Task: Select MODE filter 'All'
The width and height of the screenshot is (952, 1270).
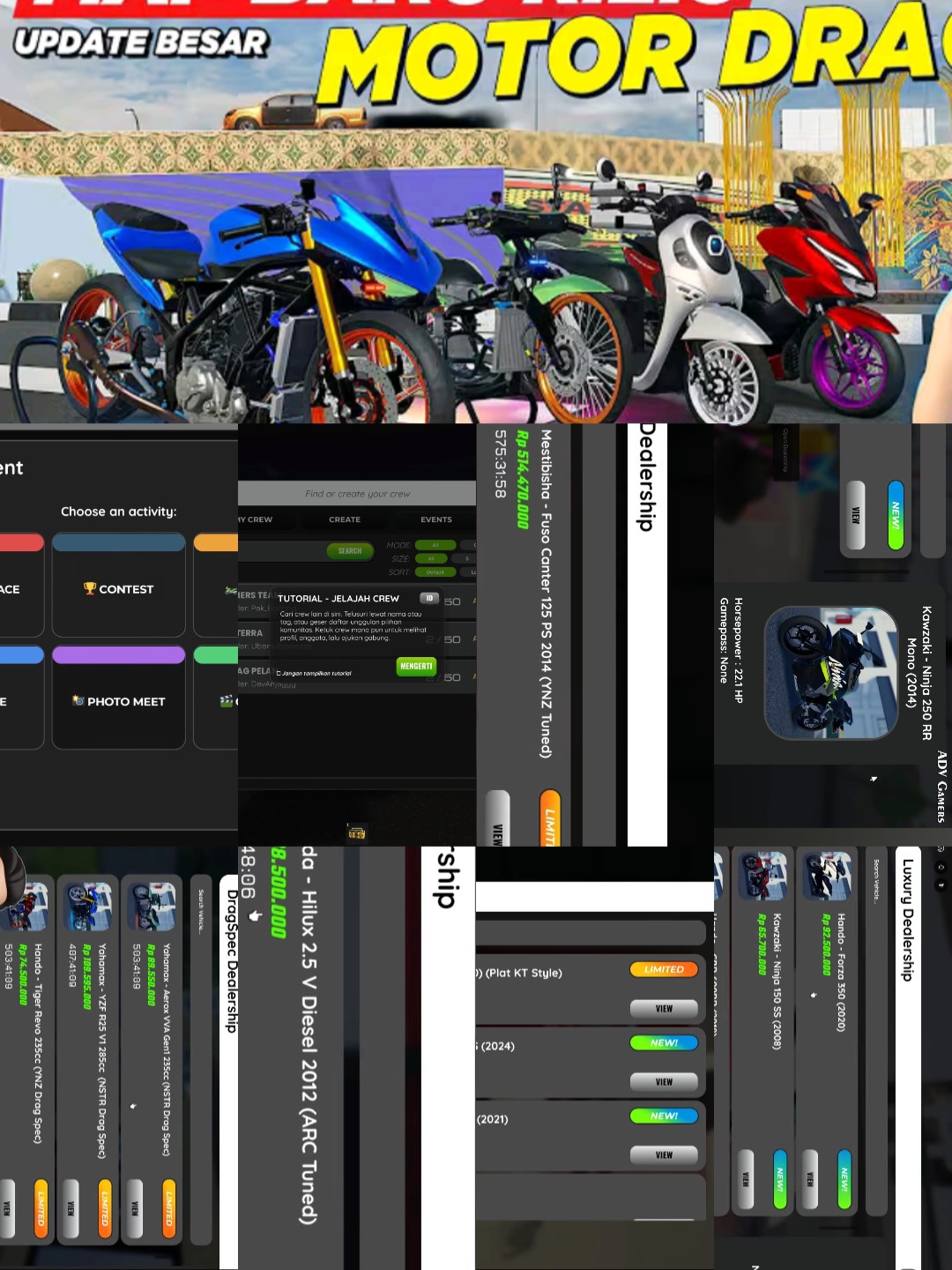Action: [x=435, y=545]
